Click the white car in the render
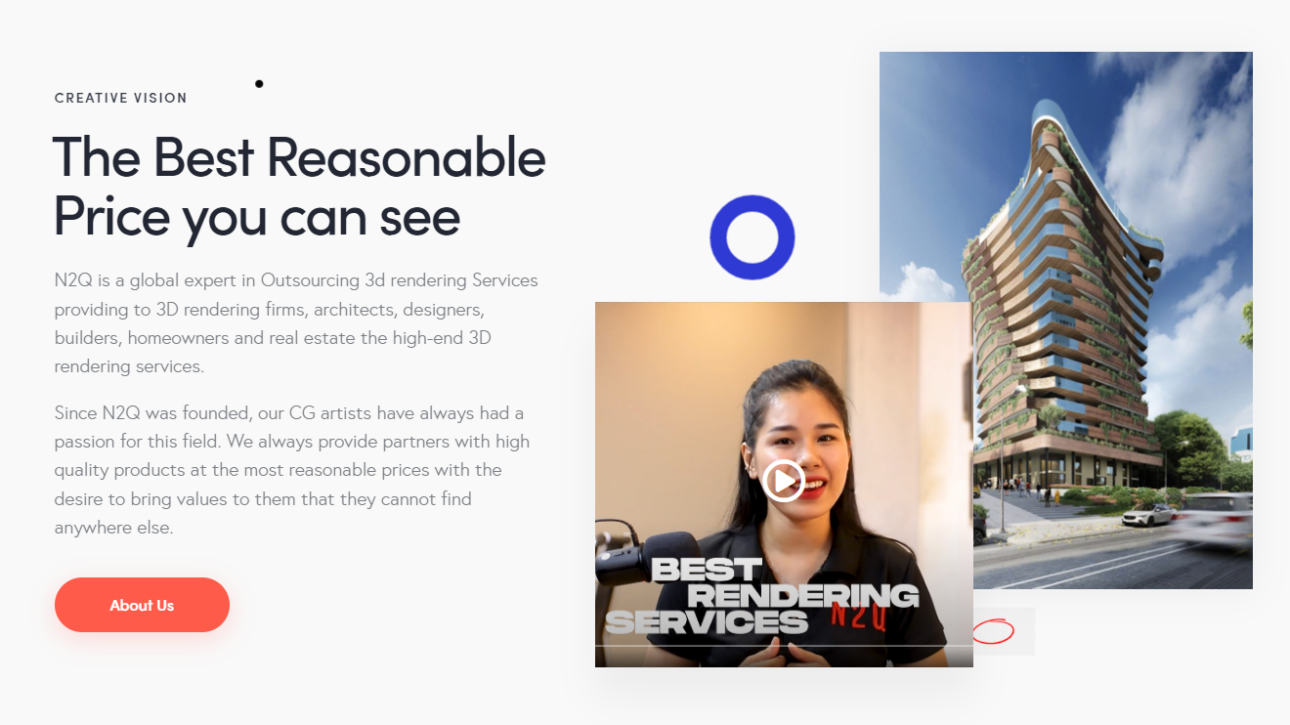1290x725 pixels. [x=1149, y=515]
